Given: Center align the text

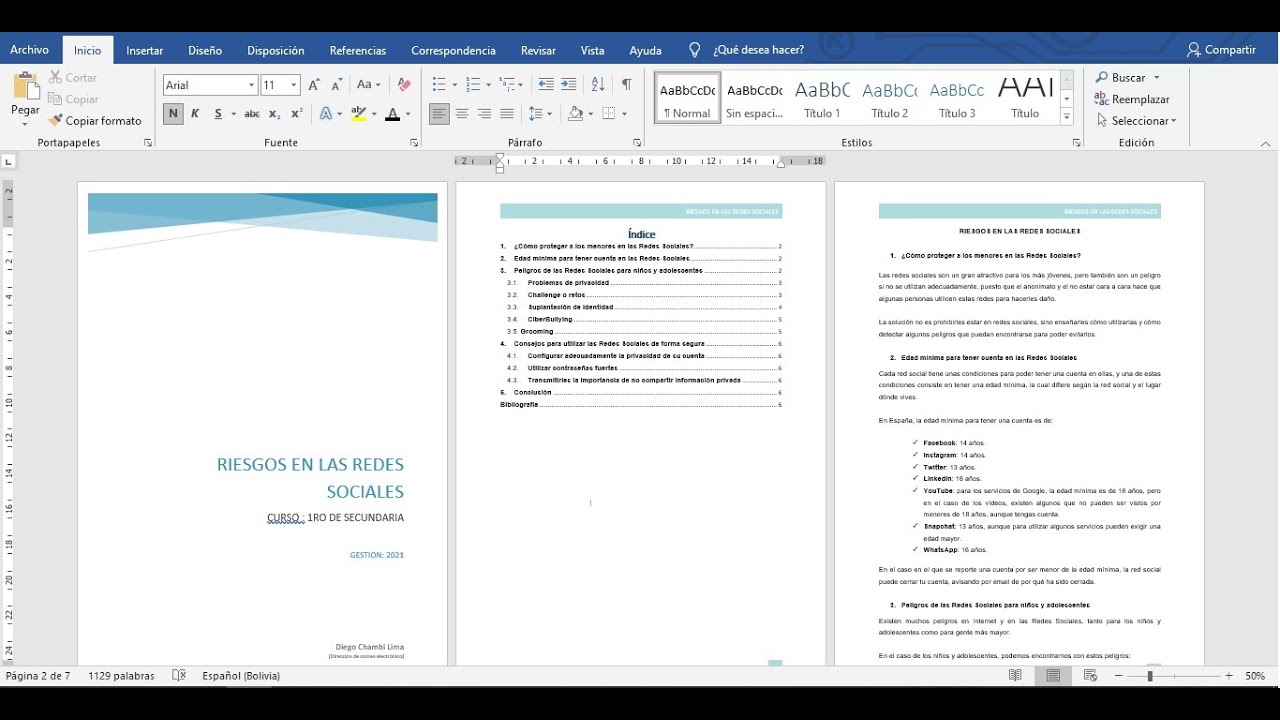Looking at the screenshot, I should (x=462, y=114).
